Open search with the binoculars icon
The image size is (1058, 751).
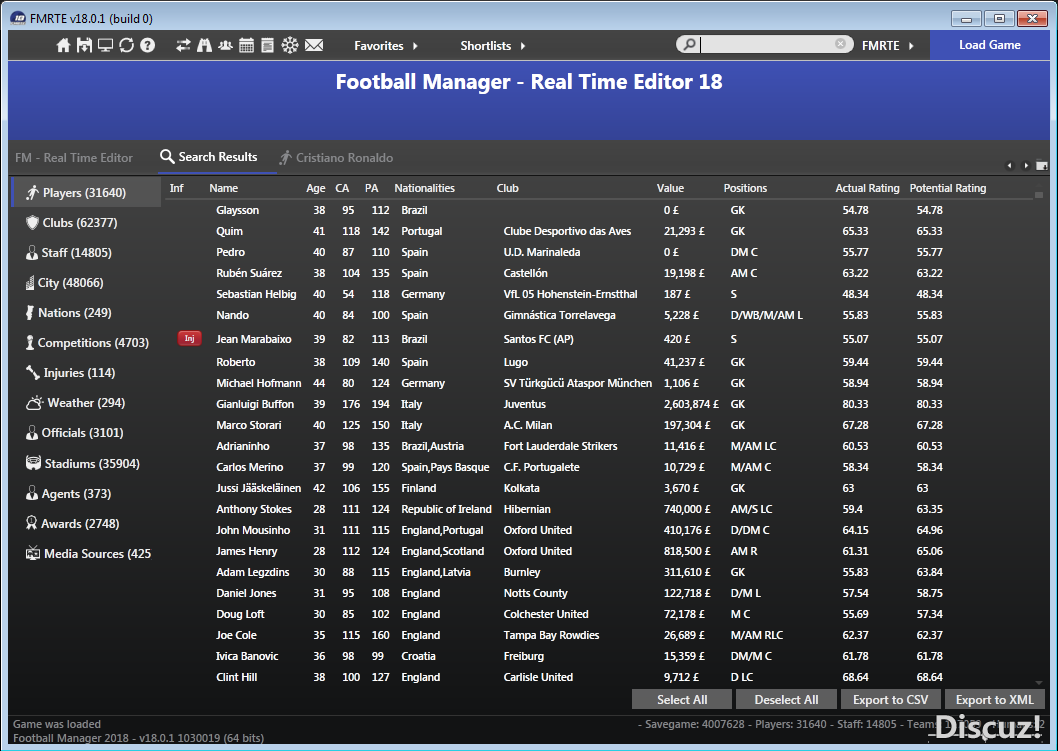204,46
